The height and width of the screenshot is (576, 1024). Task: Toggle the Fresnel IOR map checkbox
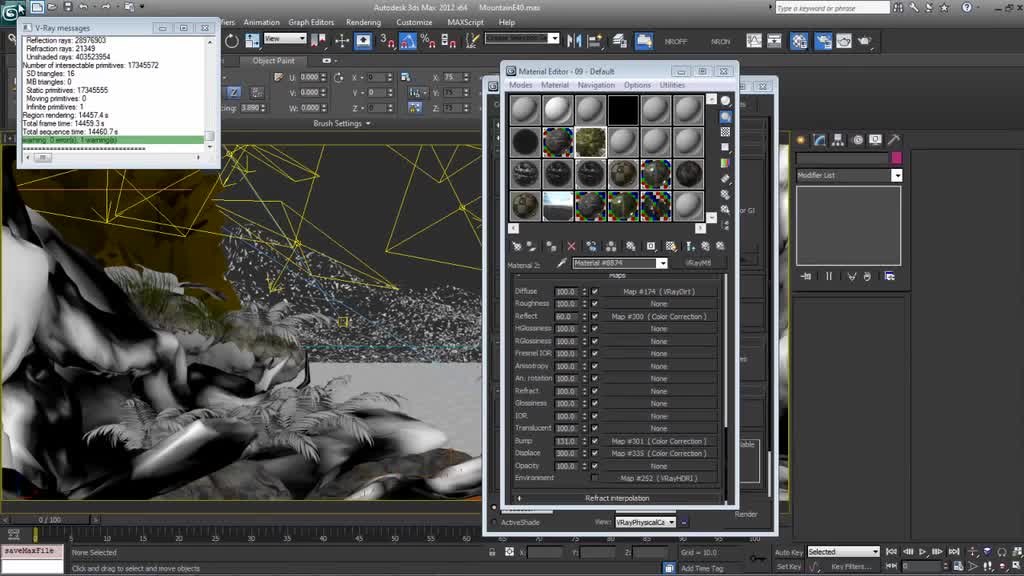[x=594, y=353]
